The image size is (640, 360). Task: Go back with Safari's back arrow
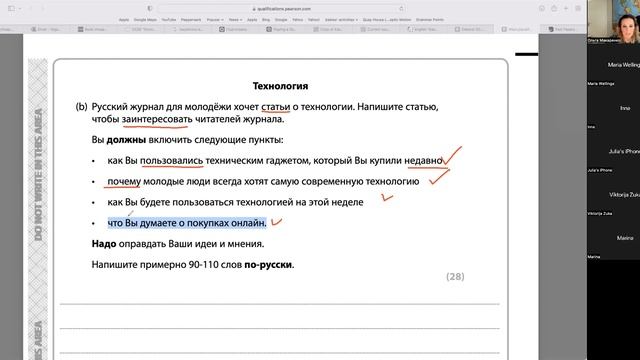31,8
